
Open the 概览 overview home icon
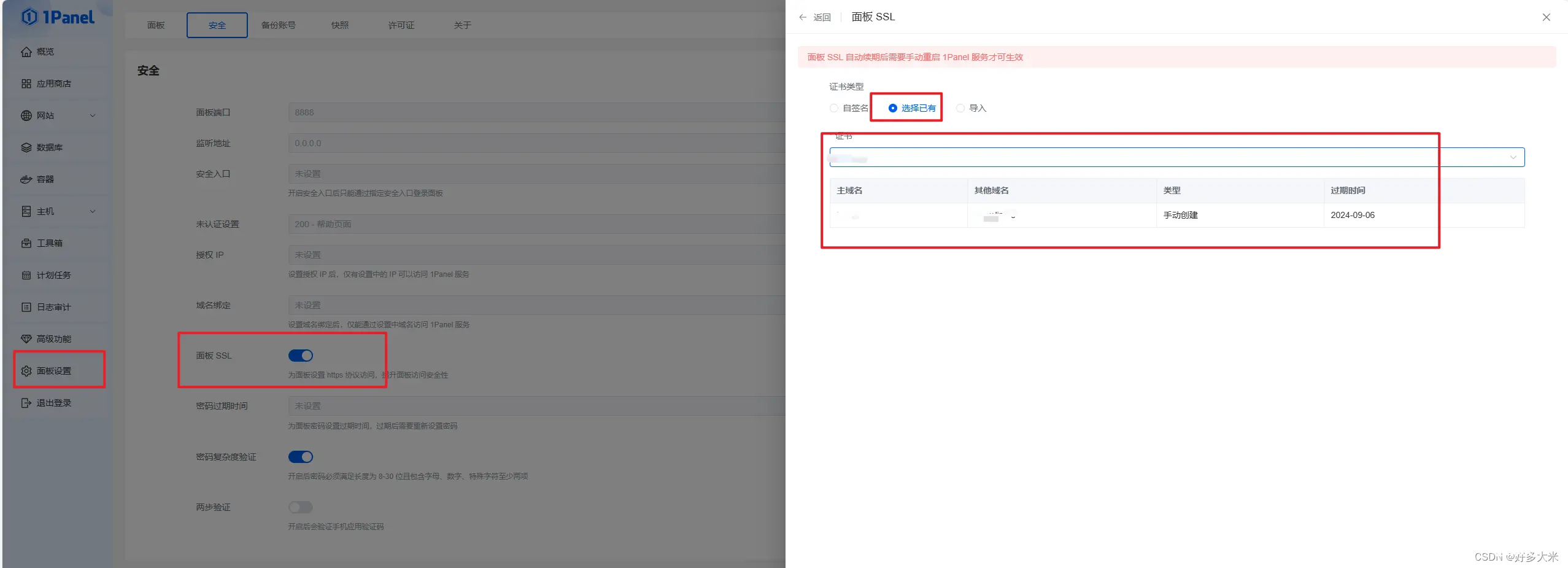coord(26,52)
